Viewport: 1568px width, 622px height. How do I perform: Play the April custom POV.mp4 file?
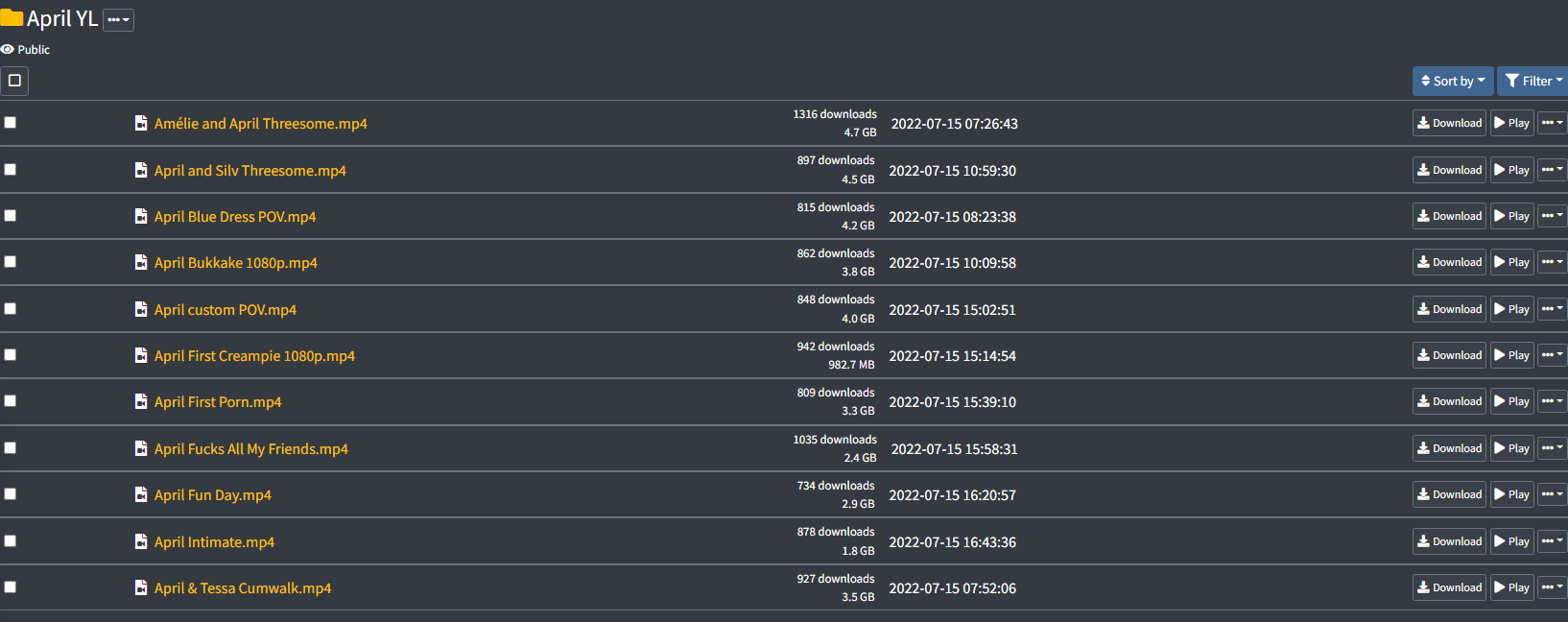coord(1512,309)
